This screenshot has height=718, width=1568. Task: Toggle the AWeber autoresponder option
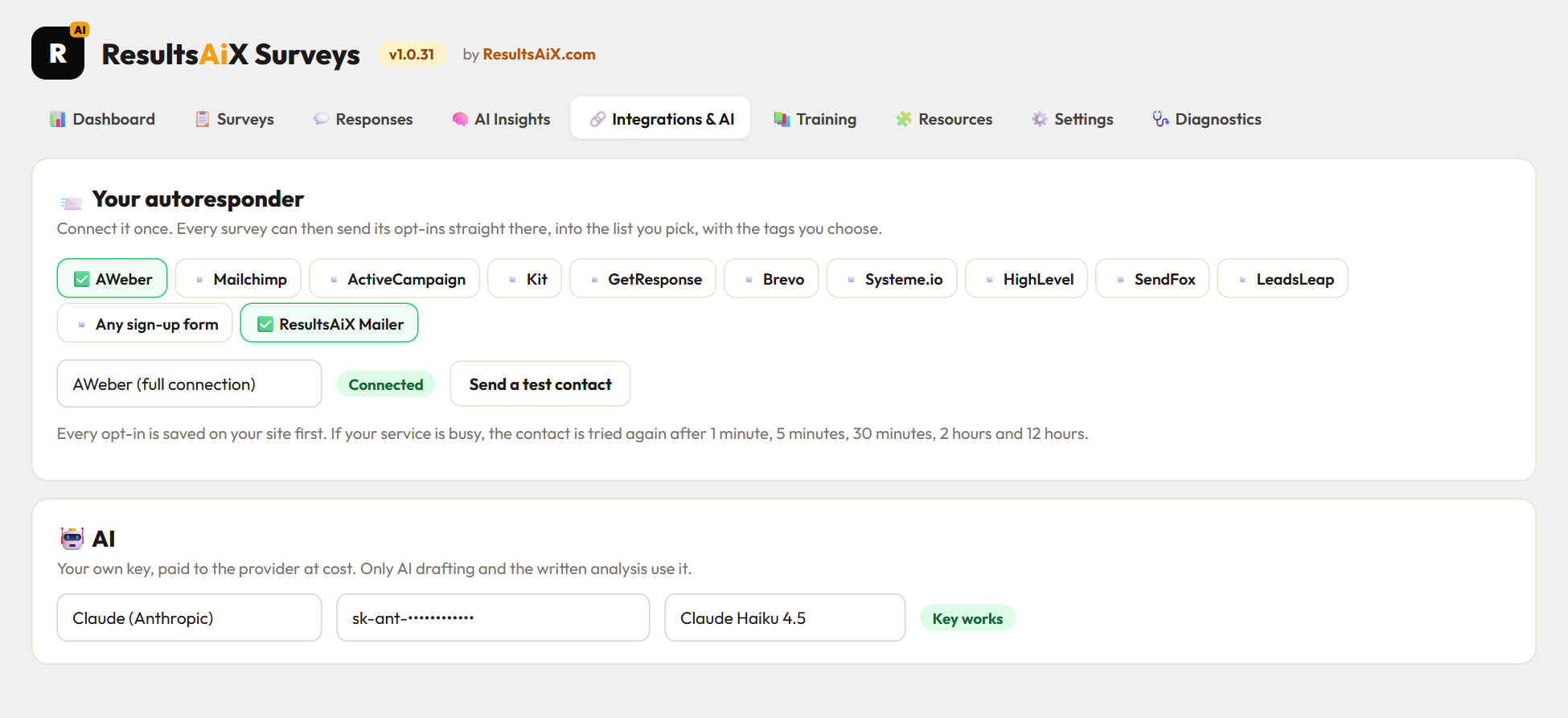coord(112,278)
